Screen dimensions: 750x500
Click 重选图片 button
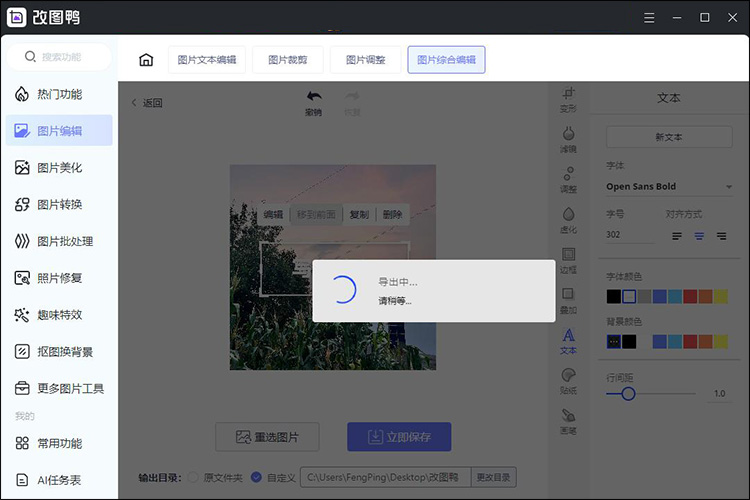click(x=267, y=437)
